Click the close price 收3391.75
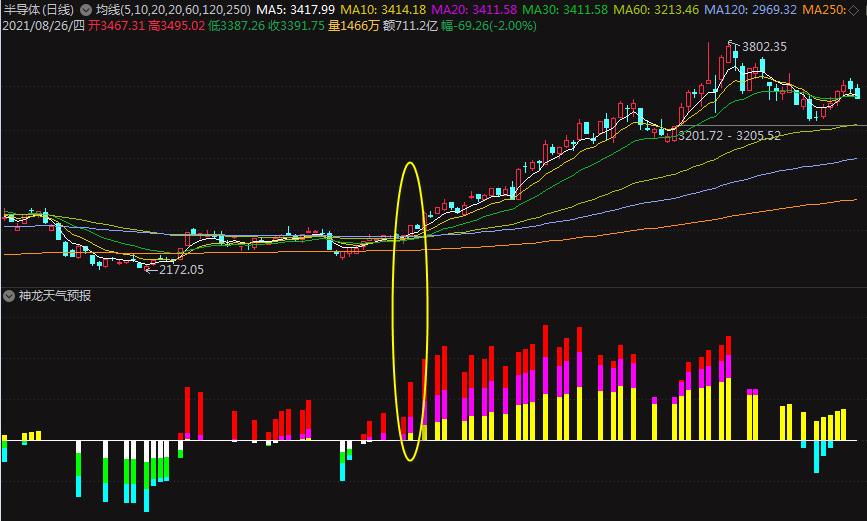The height and width of the screenshot is (521, 867). 296,26
